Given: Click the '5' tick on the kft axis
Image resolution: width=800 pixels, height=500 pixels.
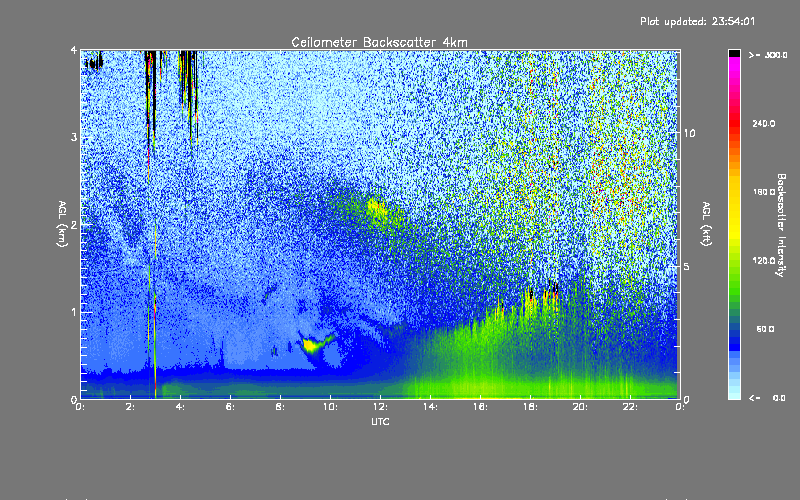Looking at the screenshot, I should (x=687, y=267).
